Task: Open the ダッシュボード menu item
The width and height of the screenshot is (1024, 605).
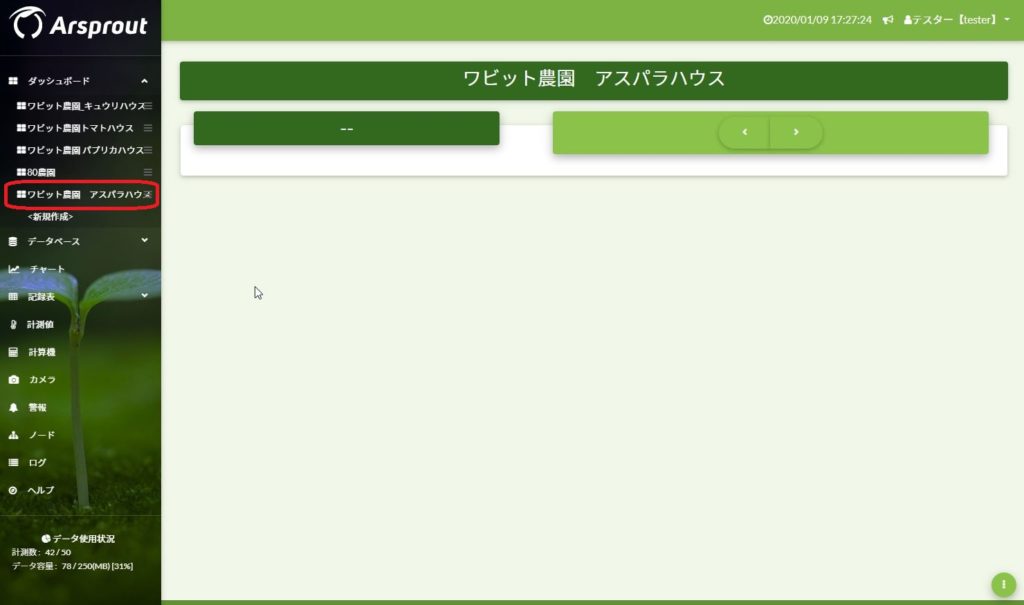Action: [59, 81]
